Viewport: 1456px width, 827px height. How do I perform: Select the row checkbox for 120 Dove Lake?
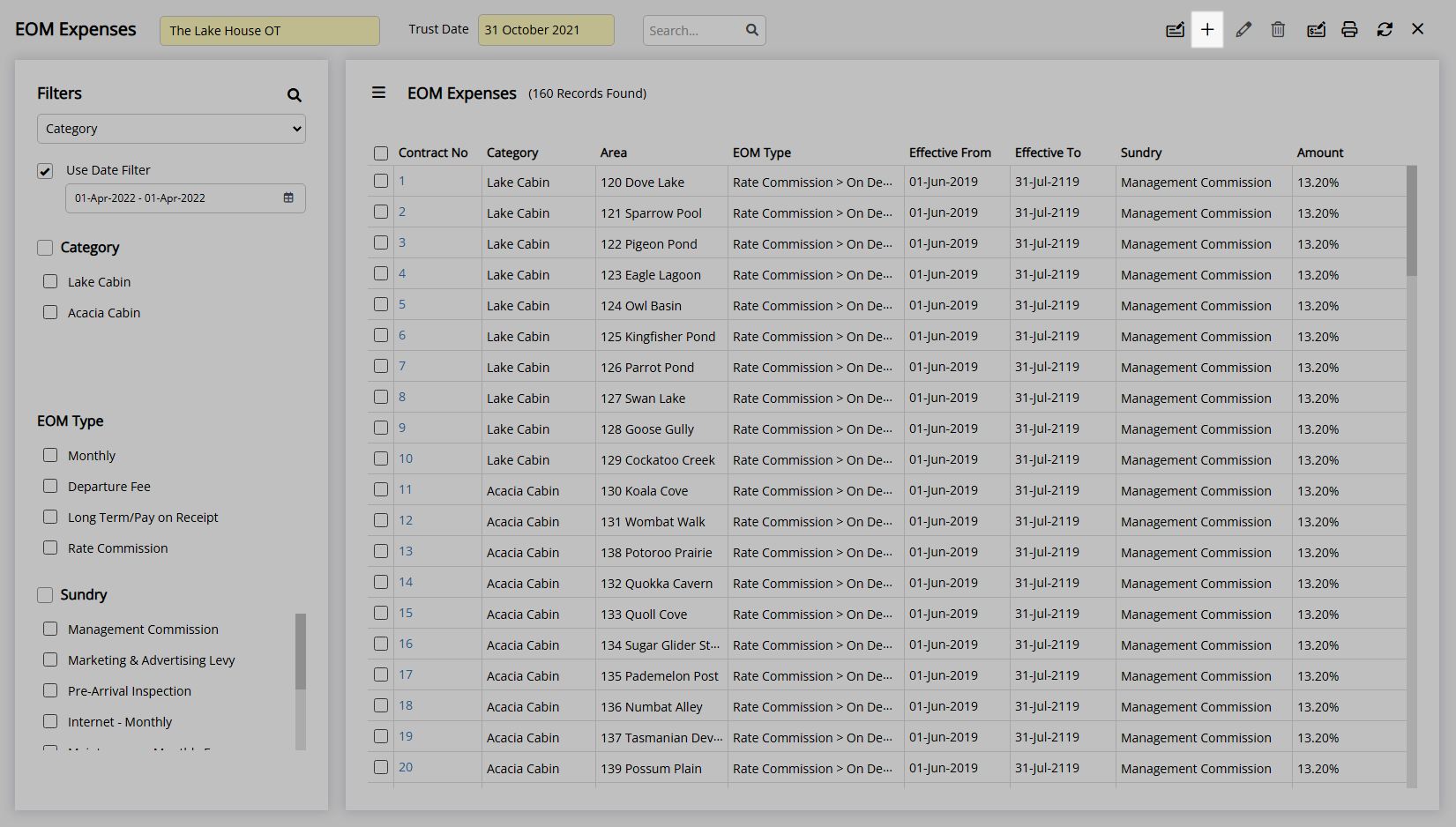click(x=381, y=181)
